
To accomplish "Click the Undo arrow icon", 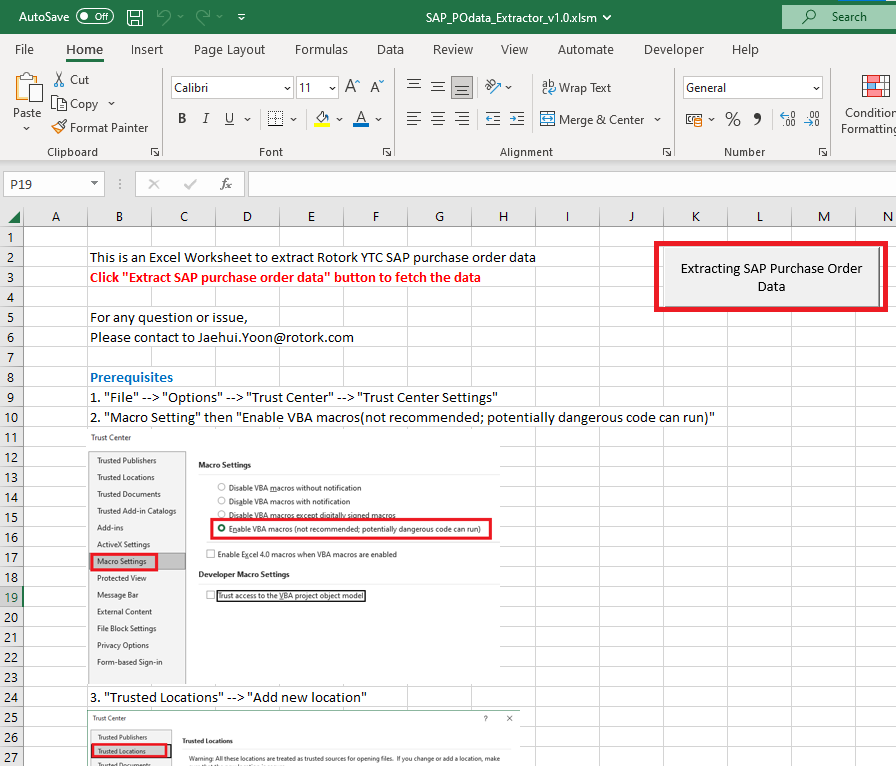I will (x=163, y=17).
